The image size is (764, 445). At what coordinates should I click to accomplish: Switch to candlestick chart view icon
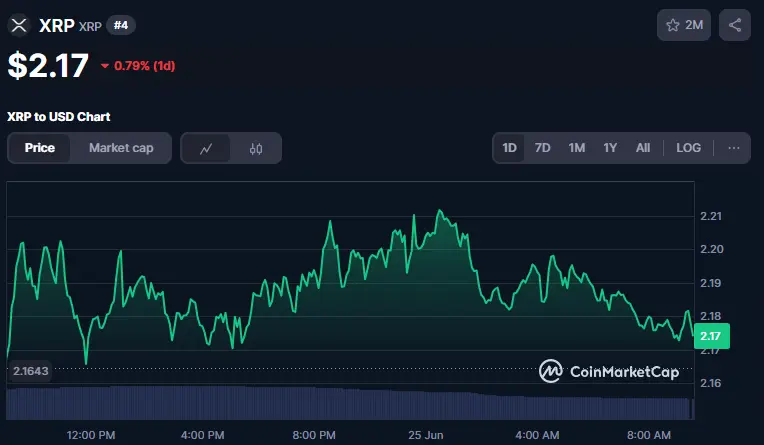coord(256,148)
